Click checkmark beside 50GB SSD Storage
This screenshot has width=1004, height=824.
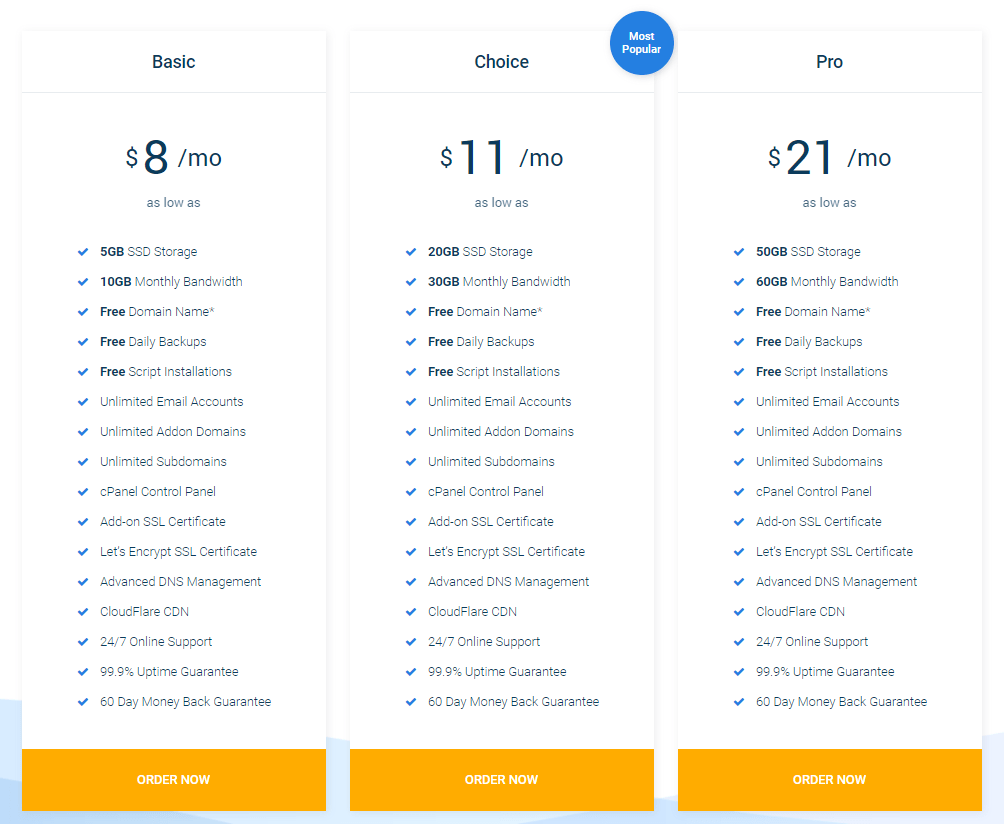pyautogui.click(x=739, y=252)
